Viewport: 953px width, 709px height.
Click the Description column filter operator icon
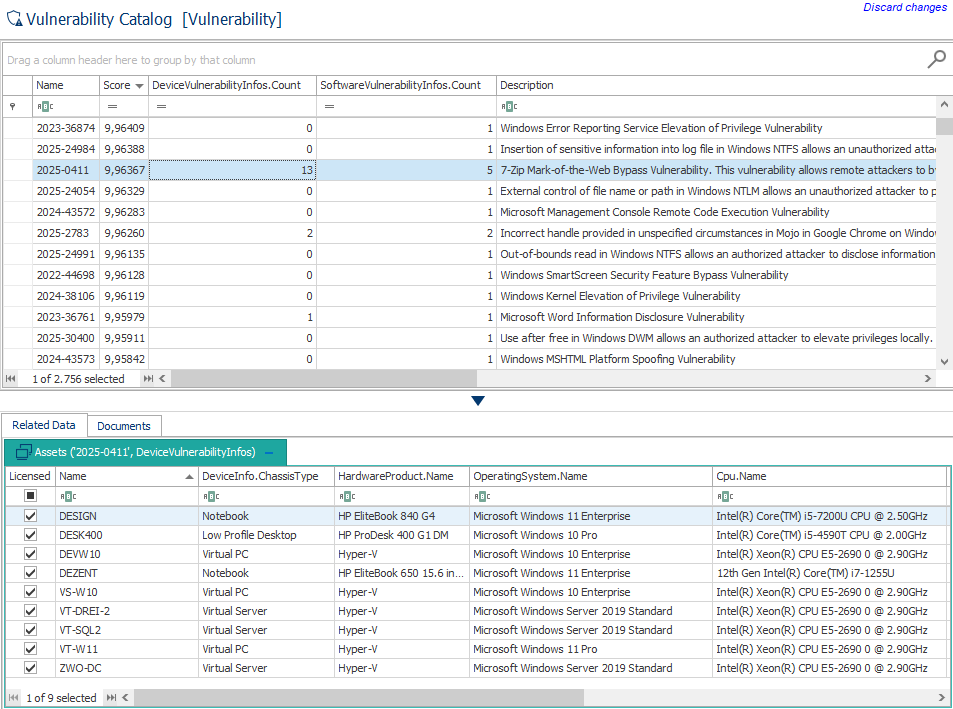point(508,106)
